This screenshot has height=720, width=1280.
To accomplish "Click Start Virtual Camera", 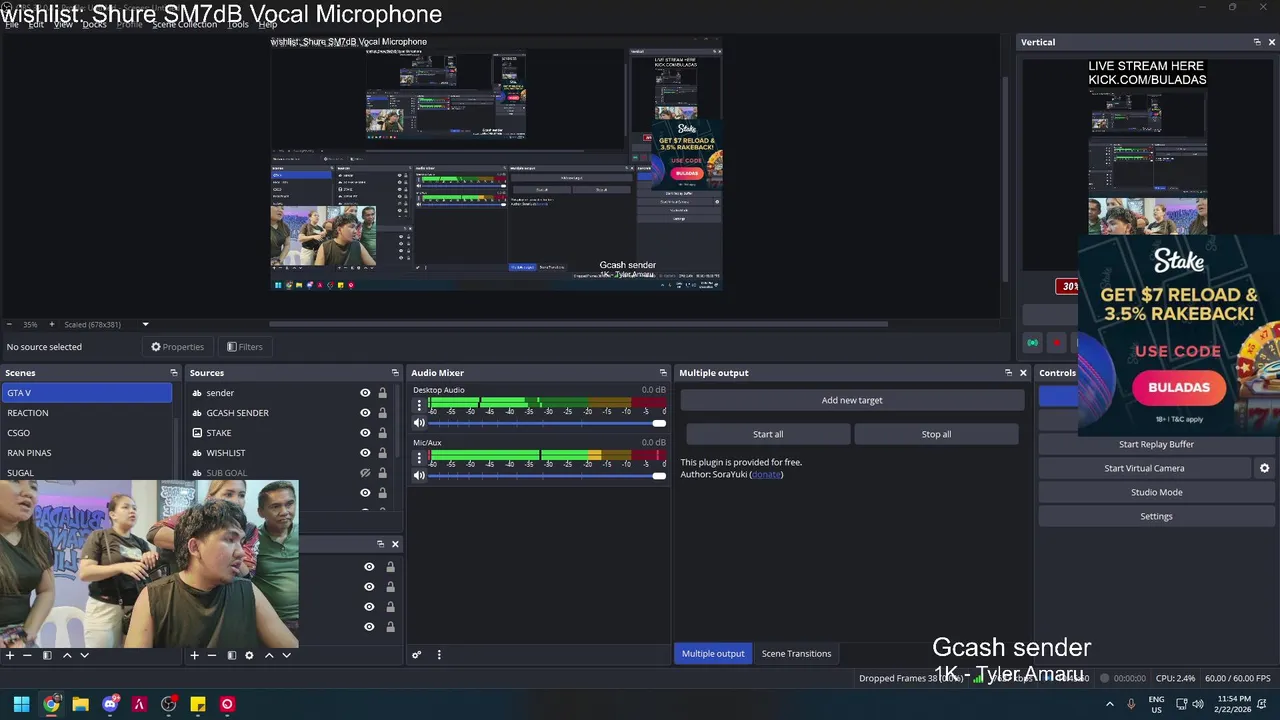I will 1144,468.
